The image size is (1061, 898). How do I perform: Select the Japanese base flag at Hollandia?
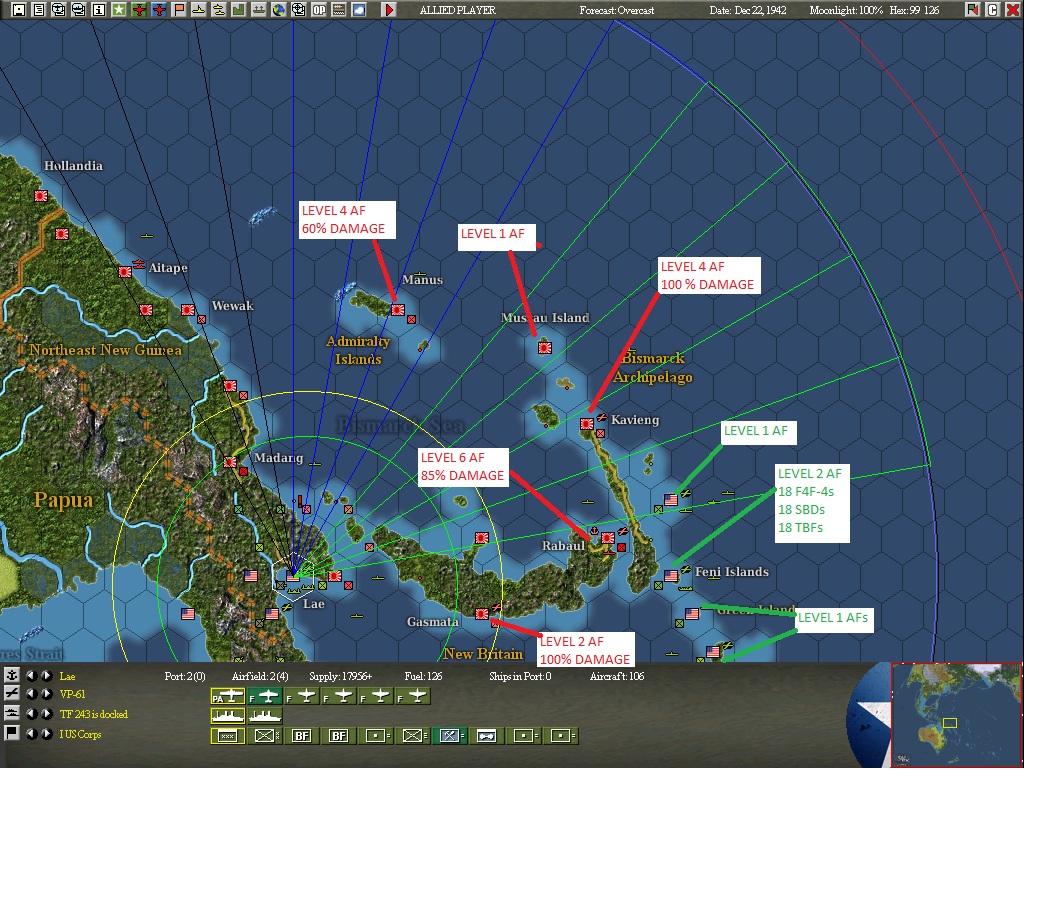pyautogui.click(x=41, y=196)
